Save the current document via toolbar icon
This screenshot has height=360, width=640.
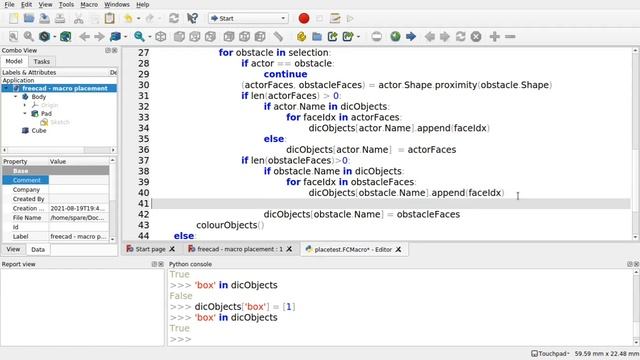click(44, 18)
